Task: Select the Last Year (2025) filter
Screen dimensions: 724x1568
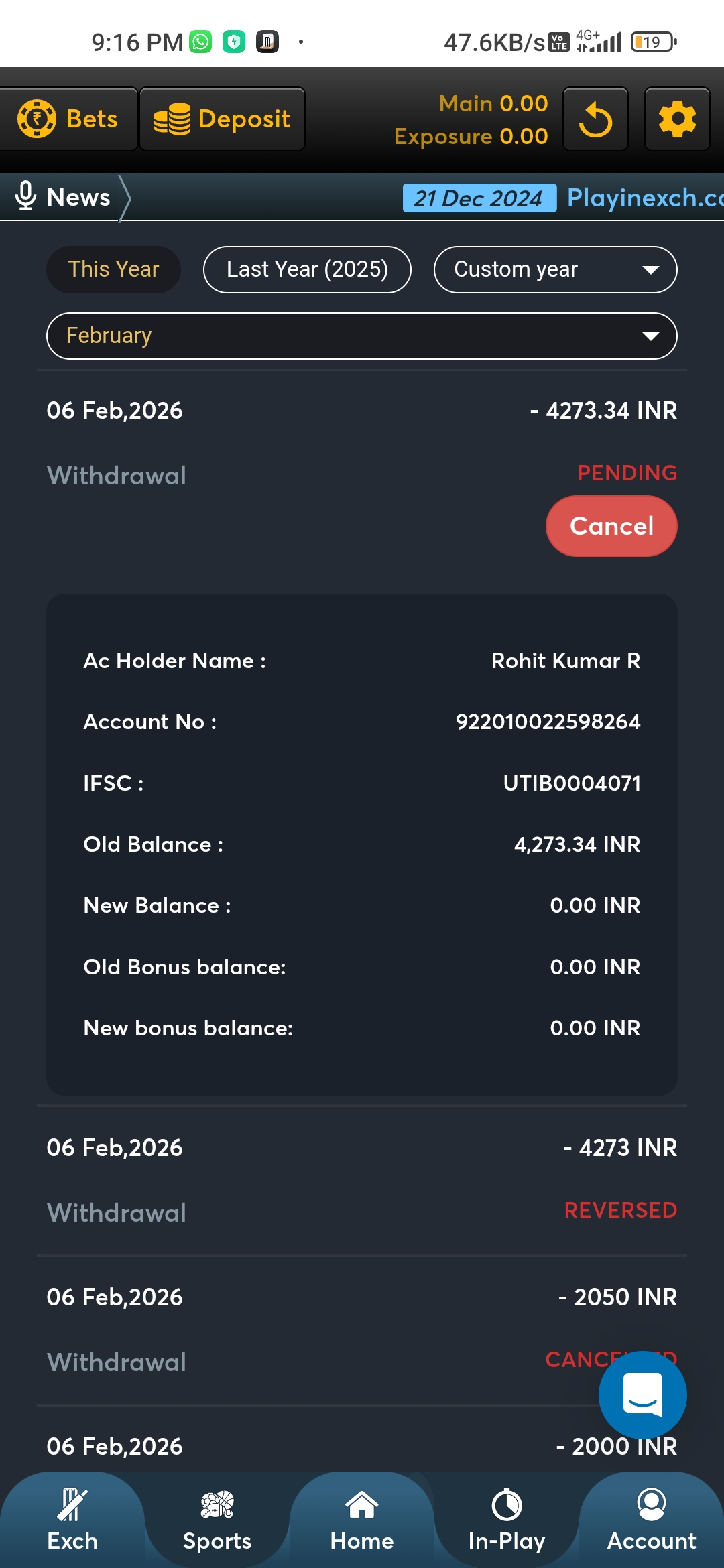Action: pos(307,269)
